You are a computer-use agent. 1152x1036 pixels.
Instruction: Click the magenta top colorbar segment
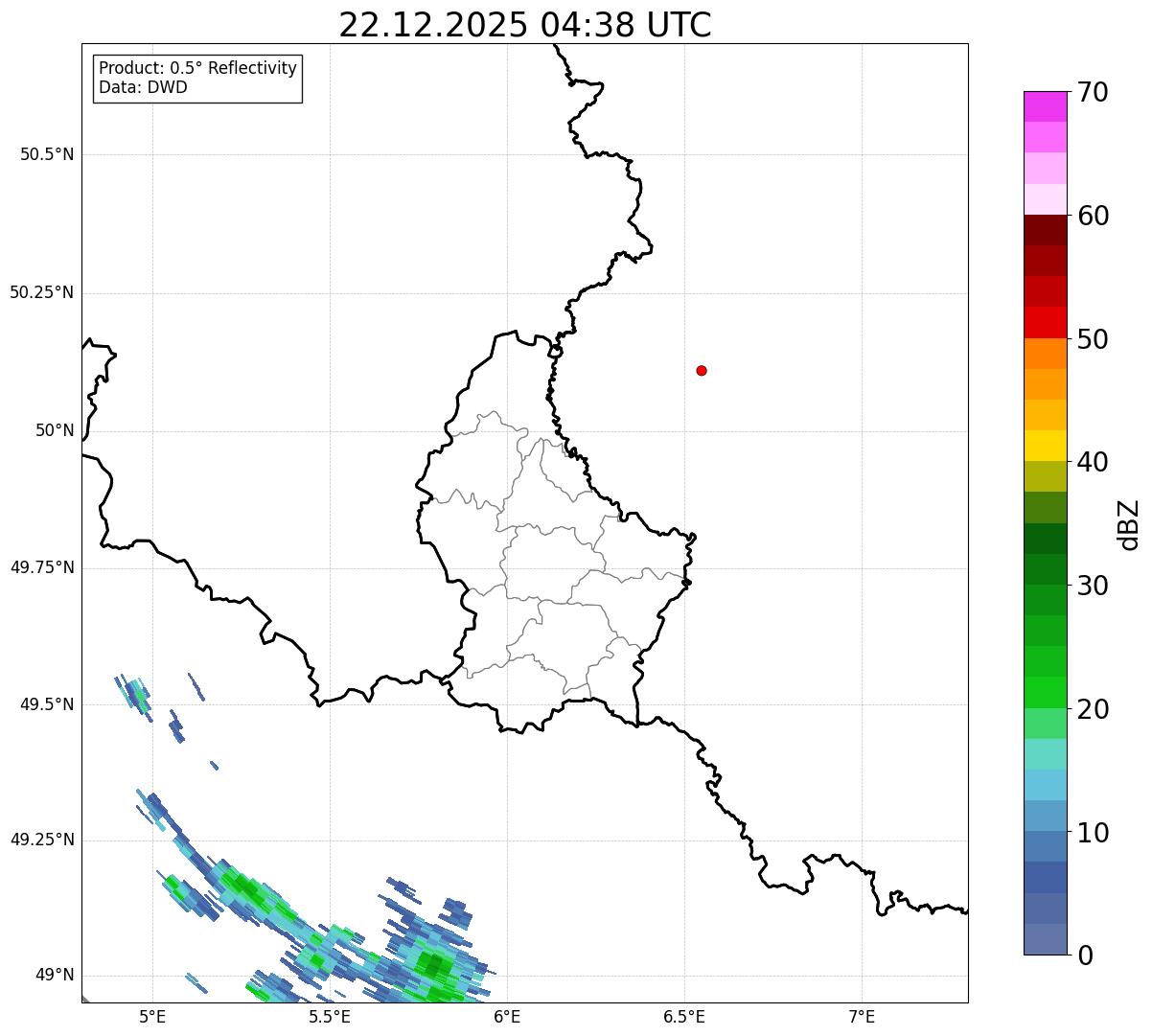coord(1045,106)
